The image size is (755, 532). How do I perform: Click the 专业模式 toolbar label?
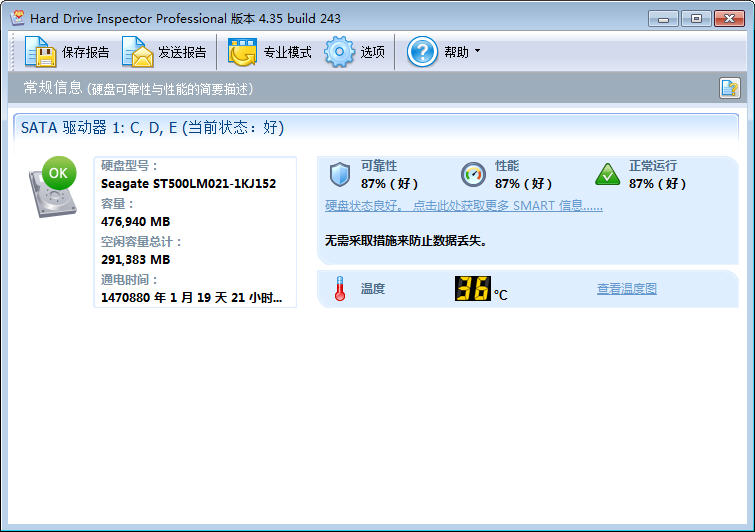(287, 52)
